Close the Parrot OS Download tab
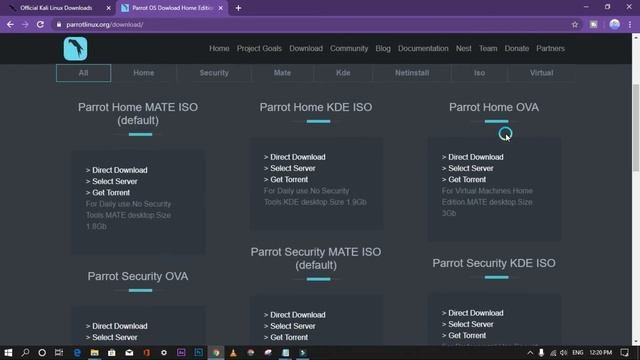 221,8
